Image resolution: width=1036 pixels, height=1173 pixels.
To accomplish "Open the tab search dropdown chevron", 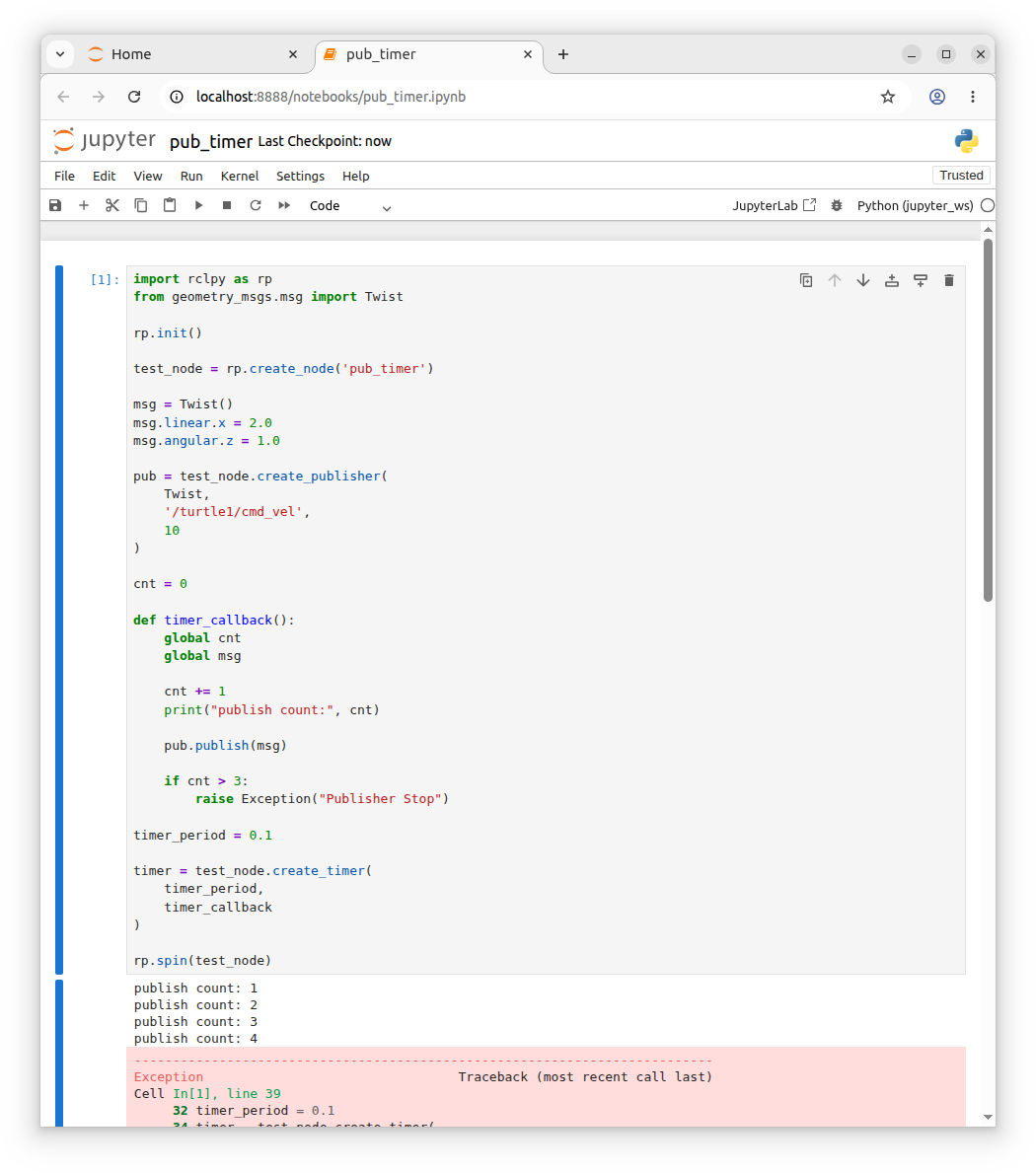I will [60, 54].
